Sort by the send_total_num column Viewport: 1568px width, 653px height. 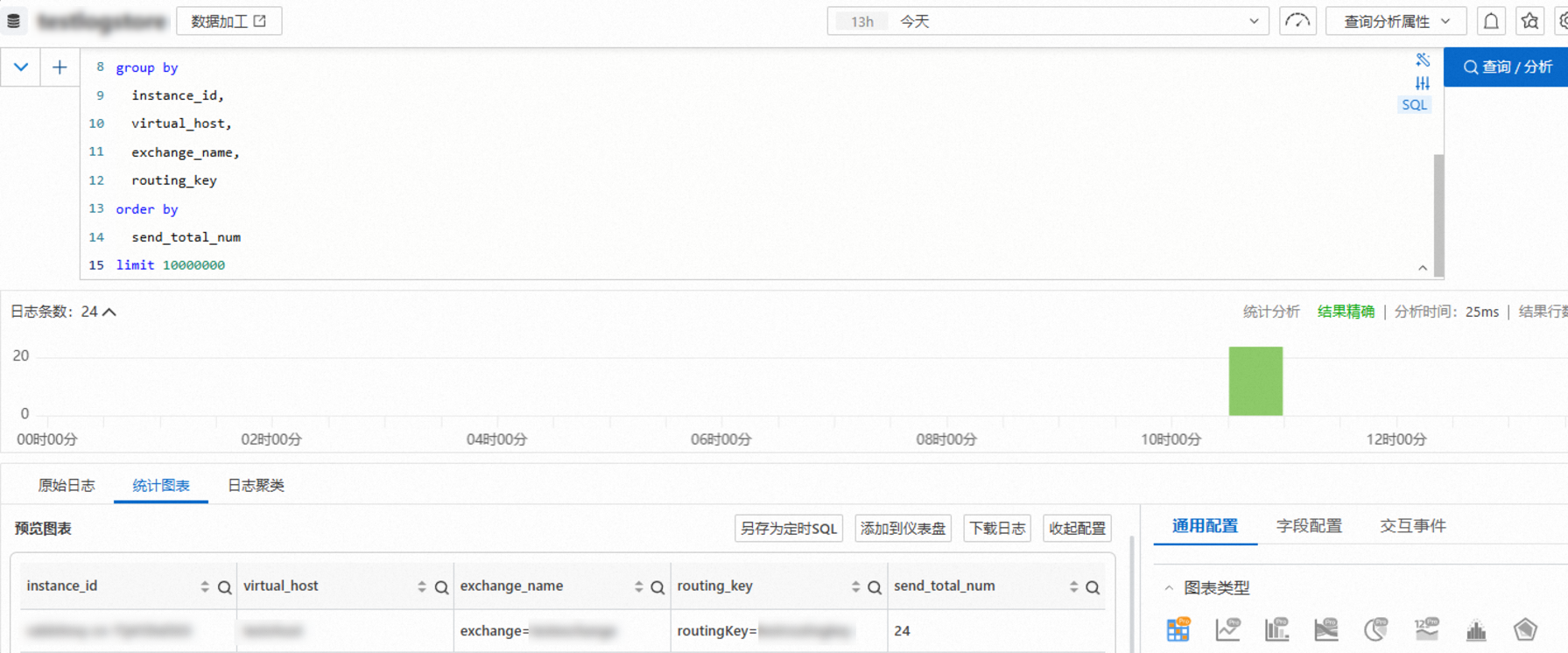[x=1074, y=586]
